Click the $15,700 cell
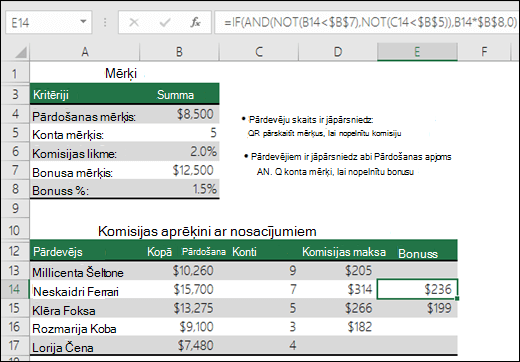The image size is (520, 362). coord(179,290)
